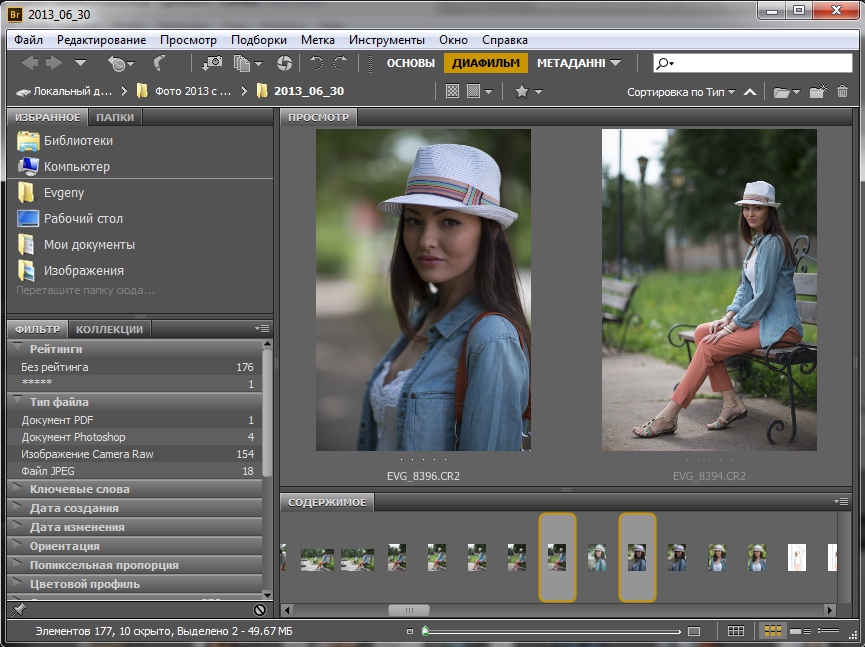Filter by five-star rating

coord(136,383)
